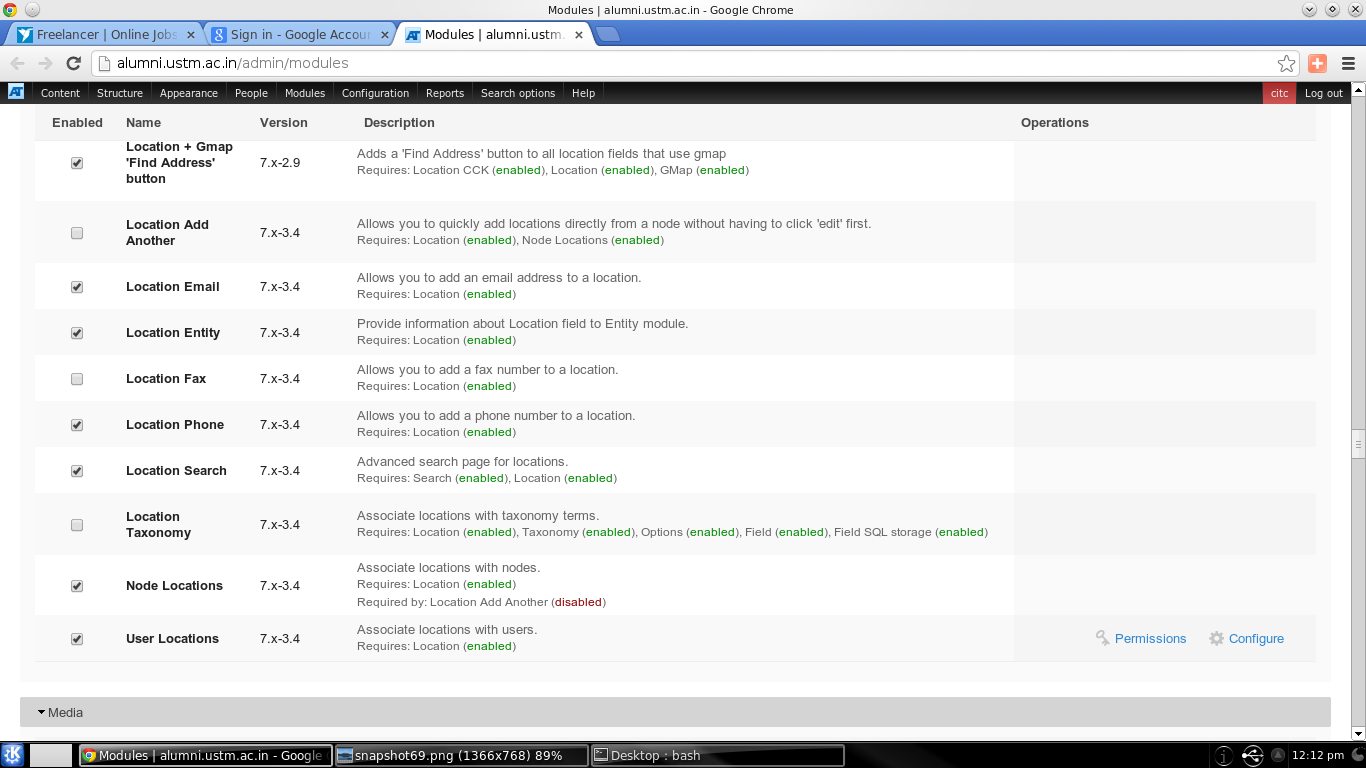Open the Content admin menu

(60, 93)
